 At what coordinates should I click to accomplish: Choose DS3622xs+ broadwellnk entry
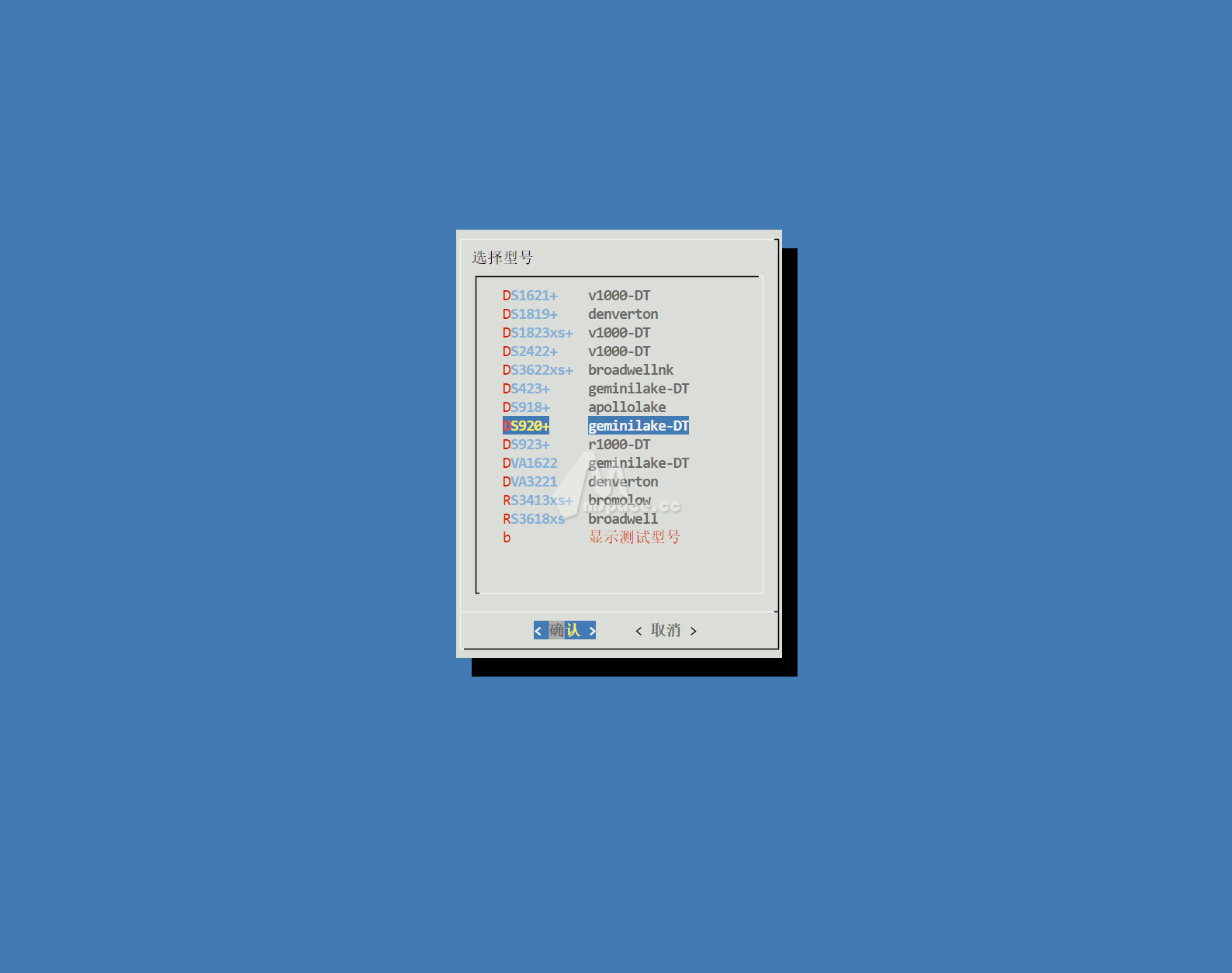[588, 370]
